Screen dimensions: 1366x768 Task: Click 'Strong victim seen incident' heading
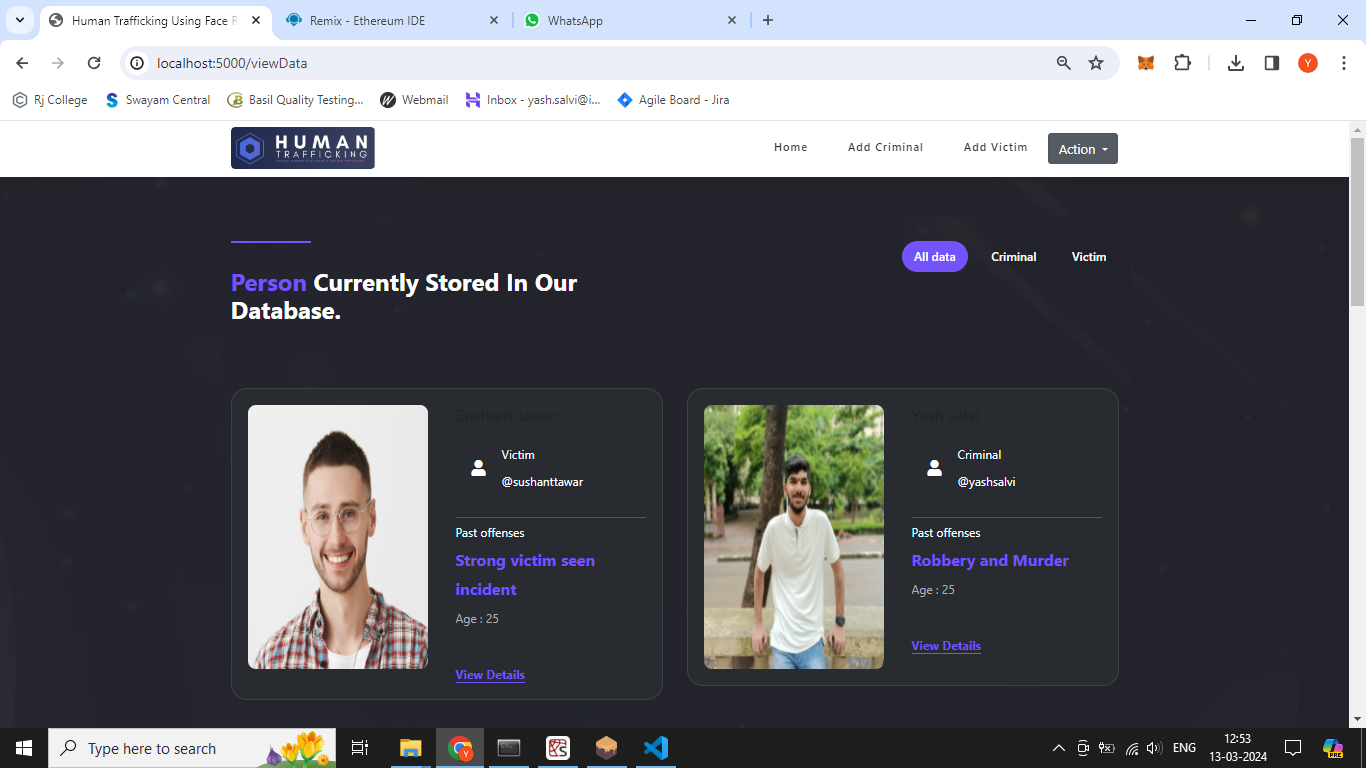[525, 575]
